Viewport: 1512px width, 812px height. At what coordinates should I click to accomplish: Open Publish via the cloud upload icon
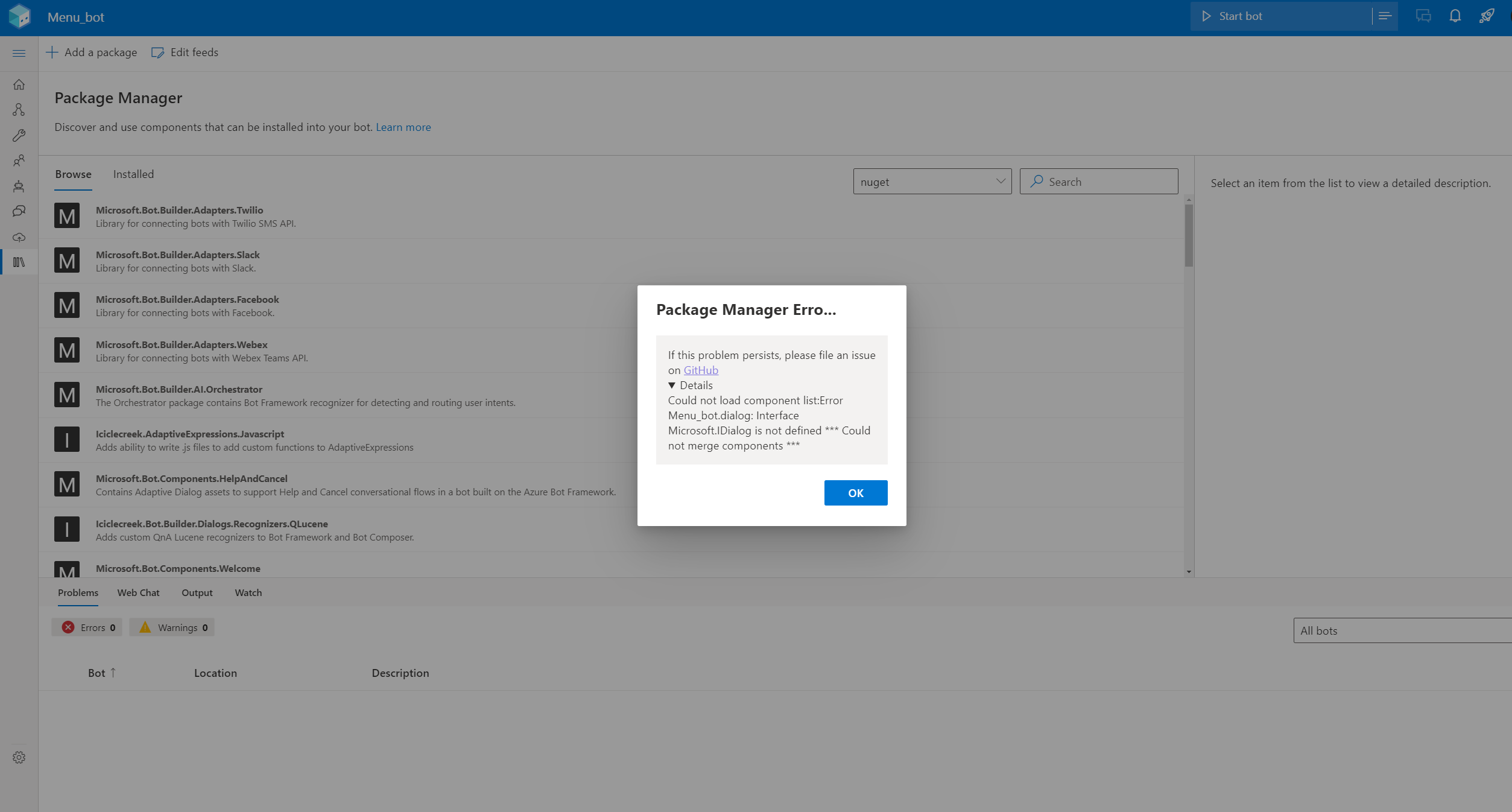click(19, 237)
